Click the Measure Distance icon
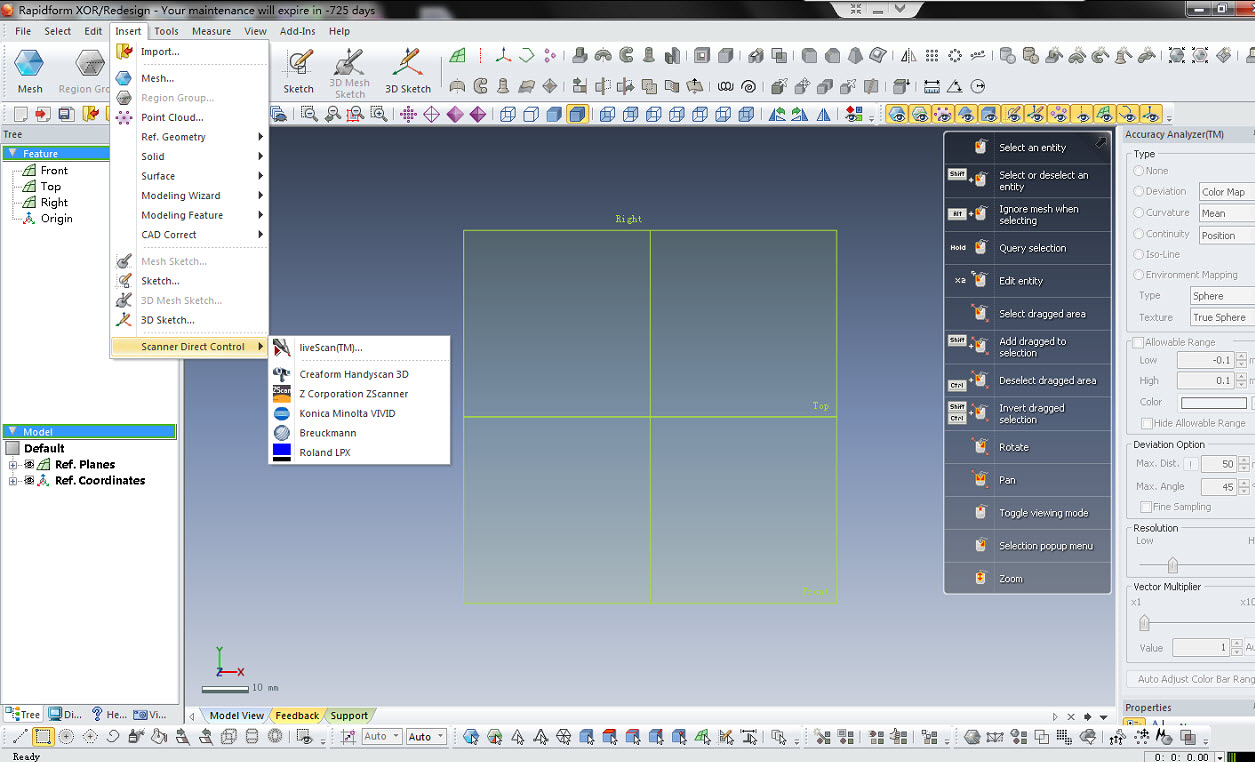The height and width of the screenshot is (762, 1255). [932, 87]
